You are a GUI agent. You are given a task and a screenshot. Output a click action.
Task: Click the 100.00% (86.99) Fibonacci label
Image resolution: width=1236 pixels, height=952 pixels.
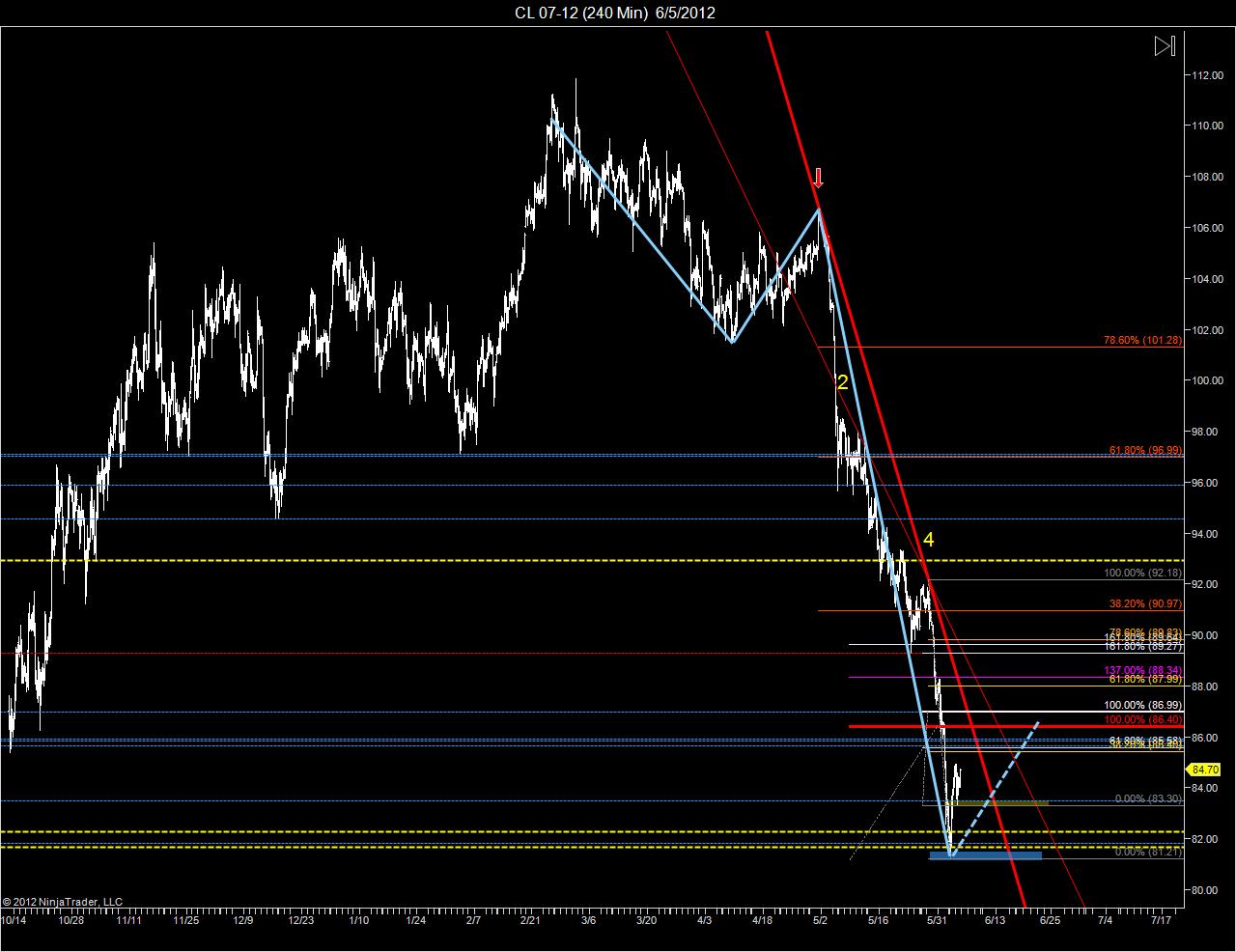click(1142, 706)
